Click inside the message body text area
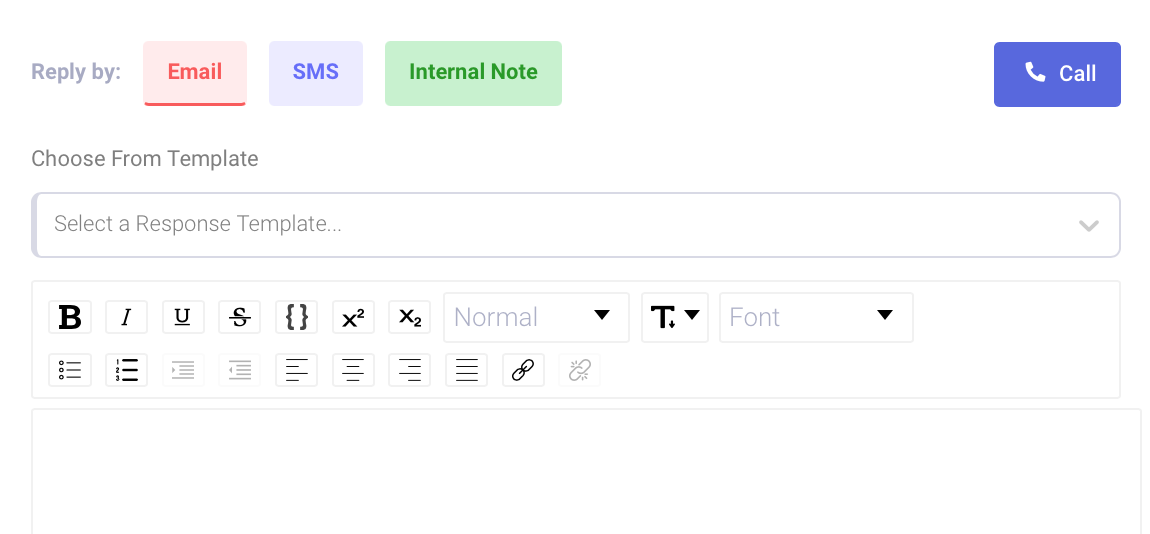1150x534 pixels. (586, 471)
